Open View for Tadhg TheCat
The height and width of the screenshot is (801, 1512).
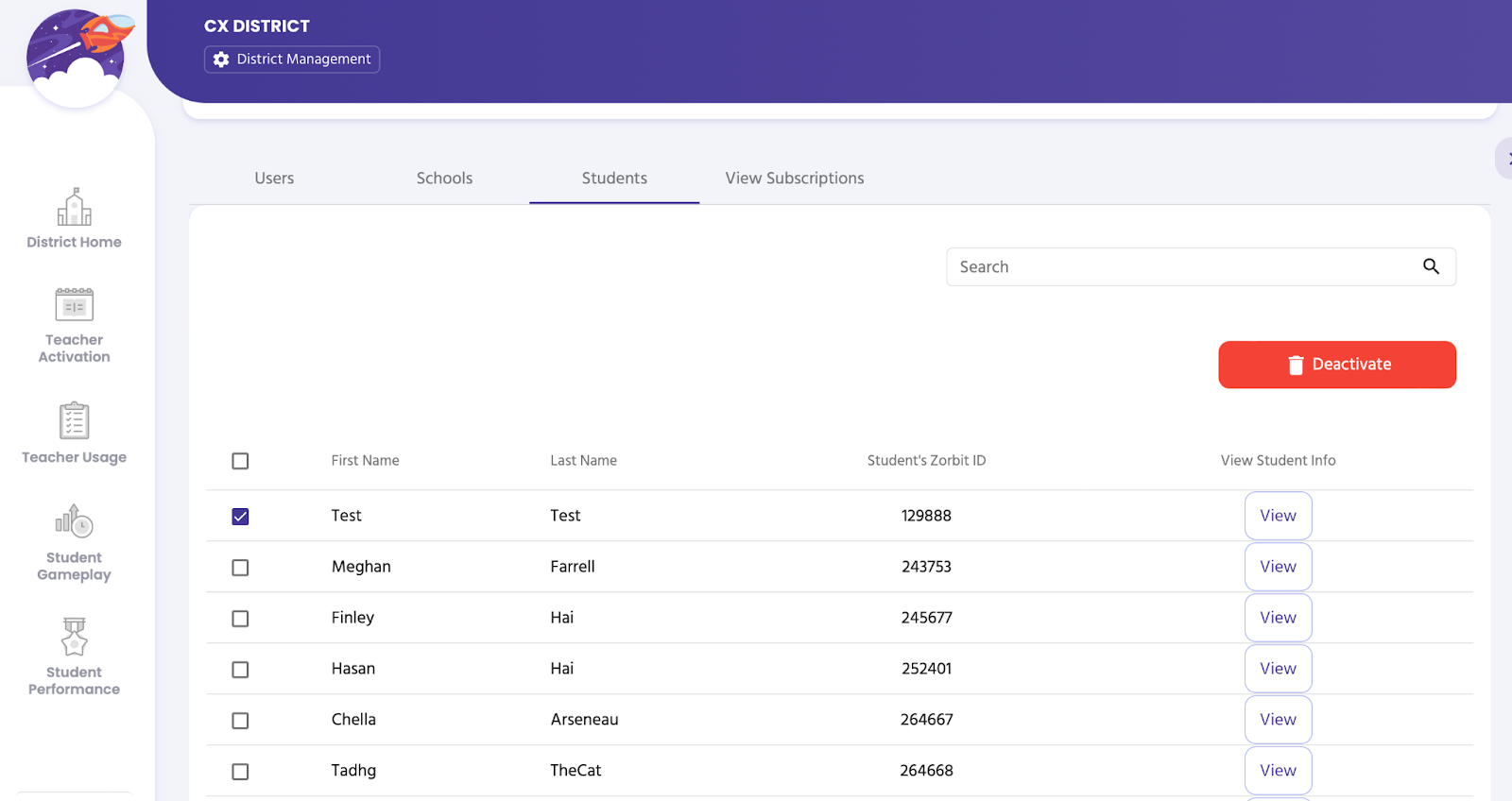[1278, 771]
